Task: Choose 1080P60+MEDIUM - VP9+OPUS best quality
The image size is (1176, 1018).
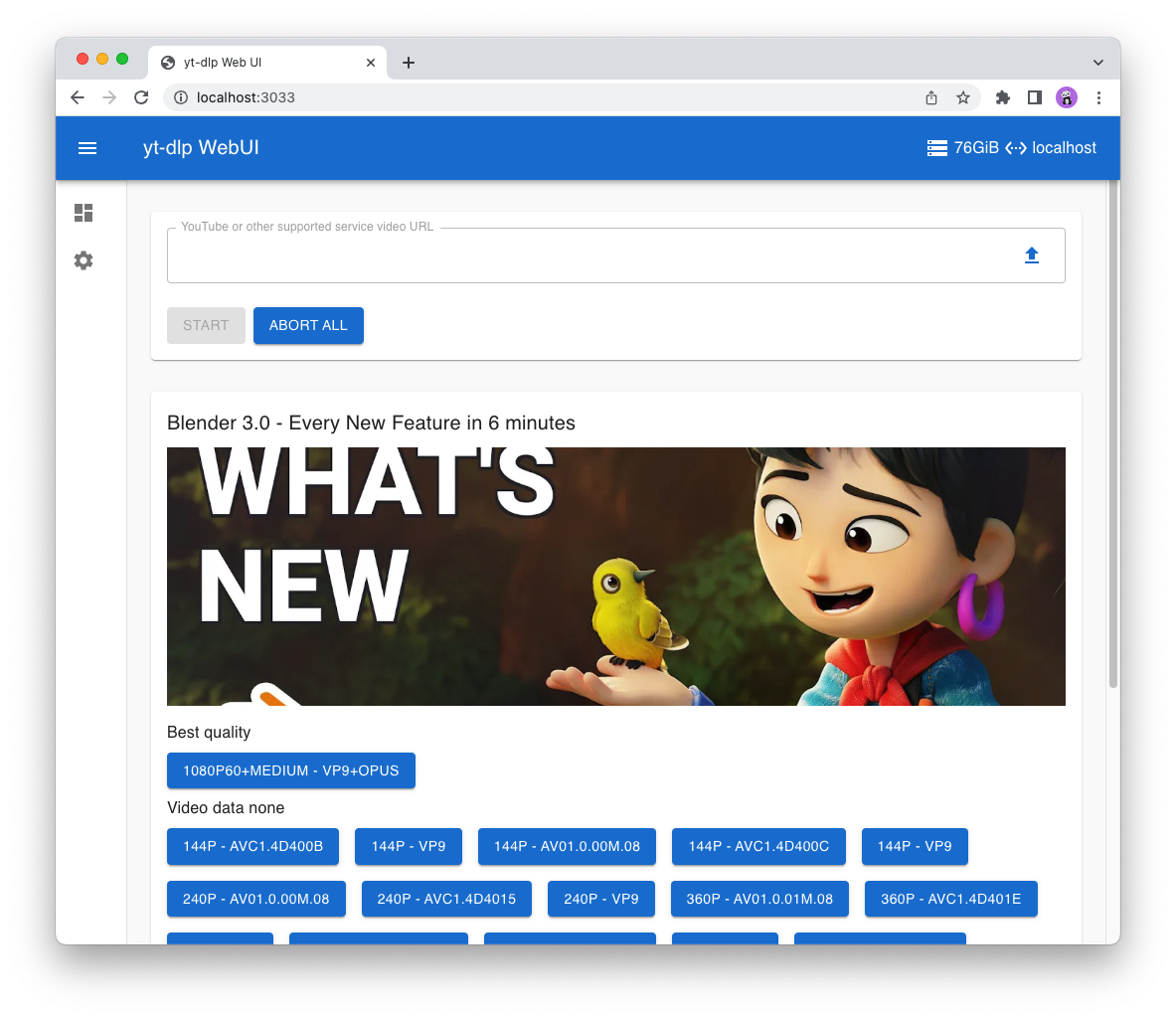Action: pyautogui.click(x=291, y=770)
